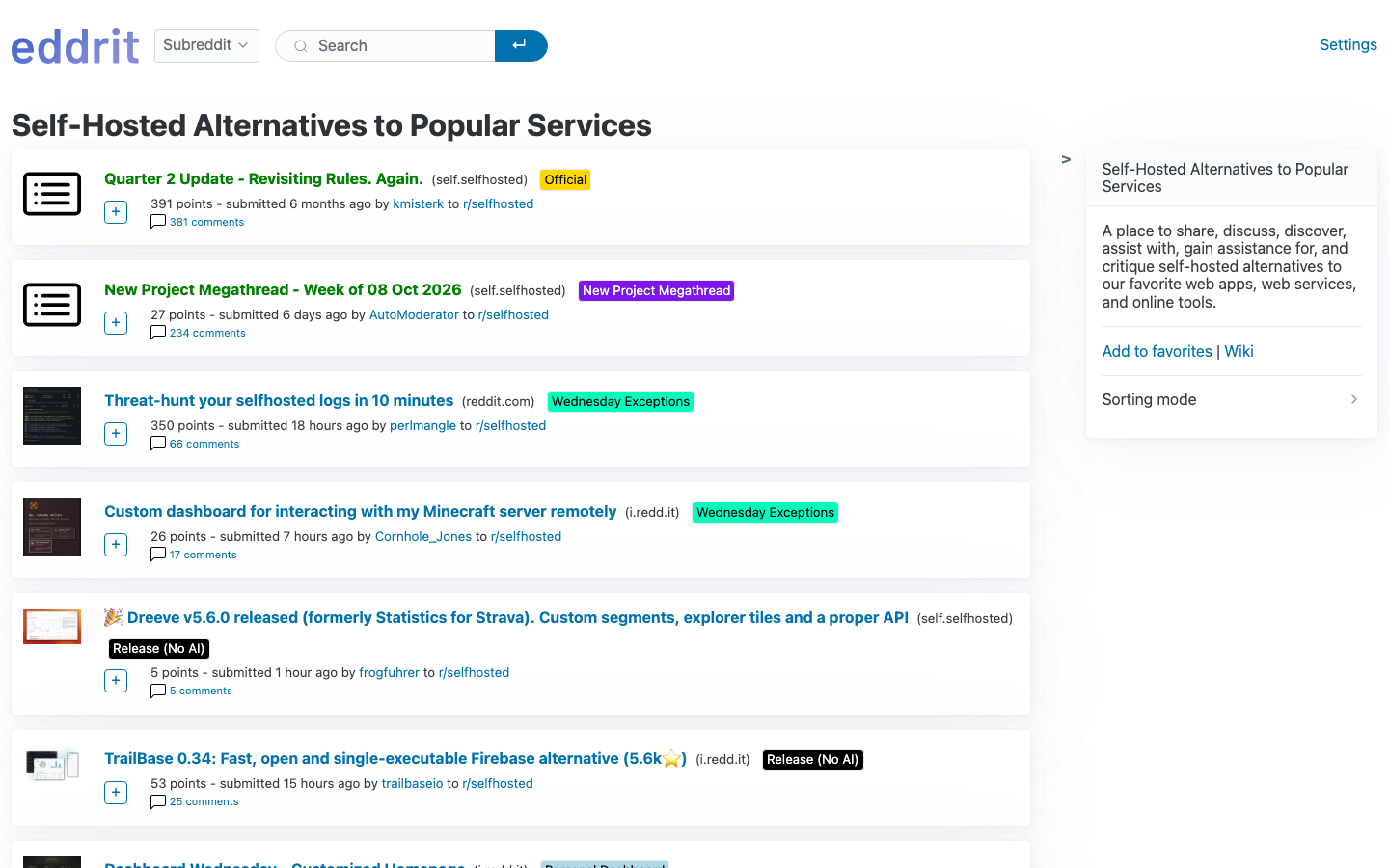Visit user frogfuhrer profile
The image size is (1389, 868).
pos(389,672)
